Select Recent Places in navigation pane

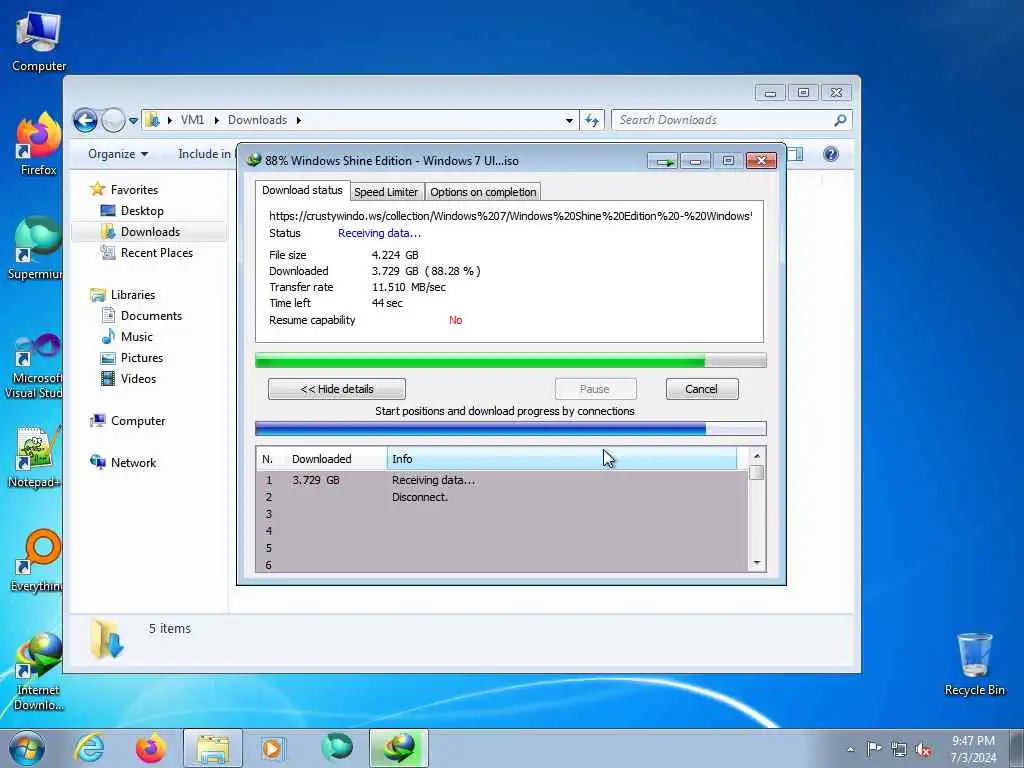click(157, 253)
